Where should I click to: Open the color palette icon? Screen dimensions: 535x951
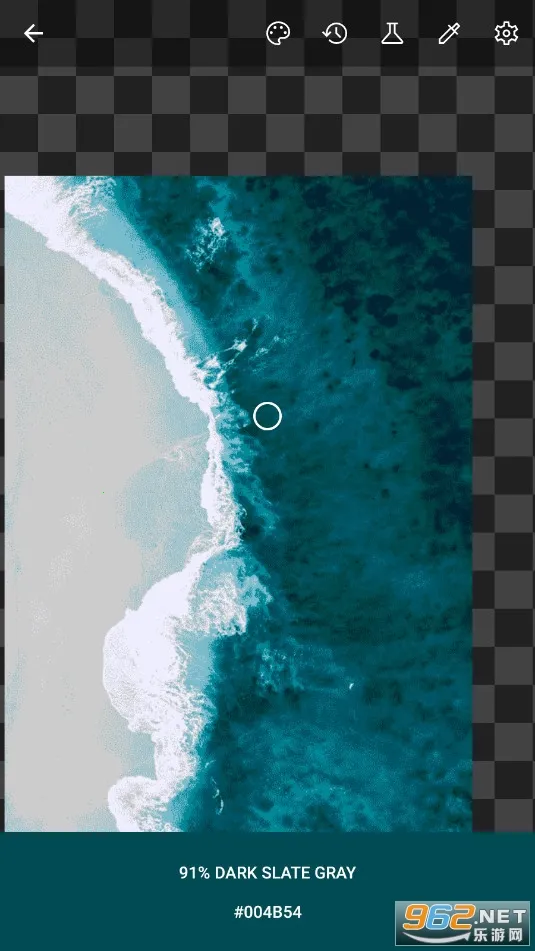(x=278, y=33)
